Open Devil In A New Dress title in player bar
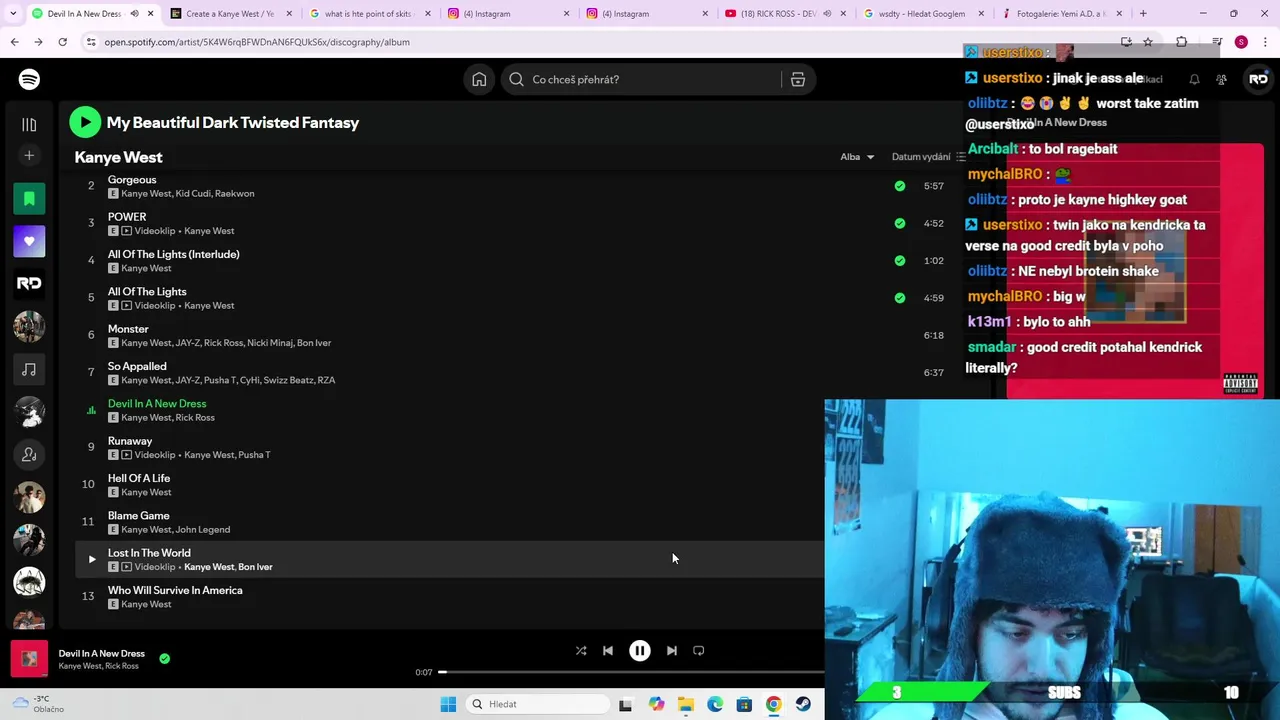Screen dimensions: 1280x720 click(101, 653)
